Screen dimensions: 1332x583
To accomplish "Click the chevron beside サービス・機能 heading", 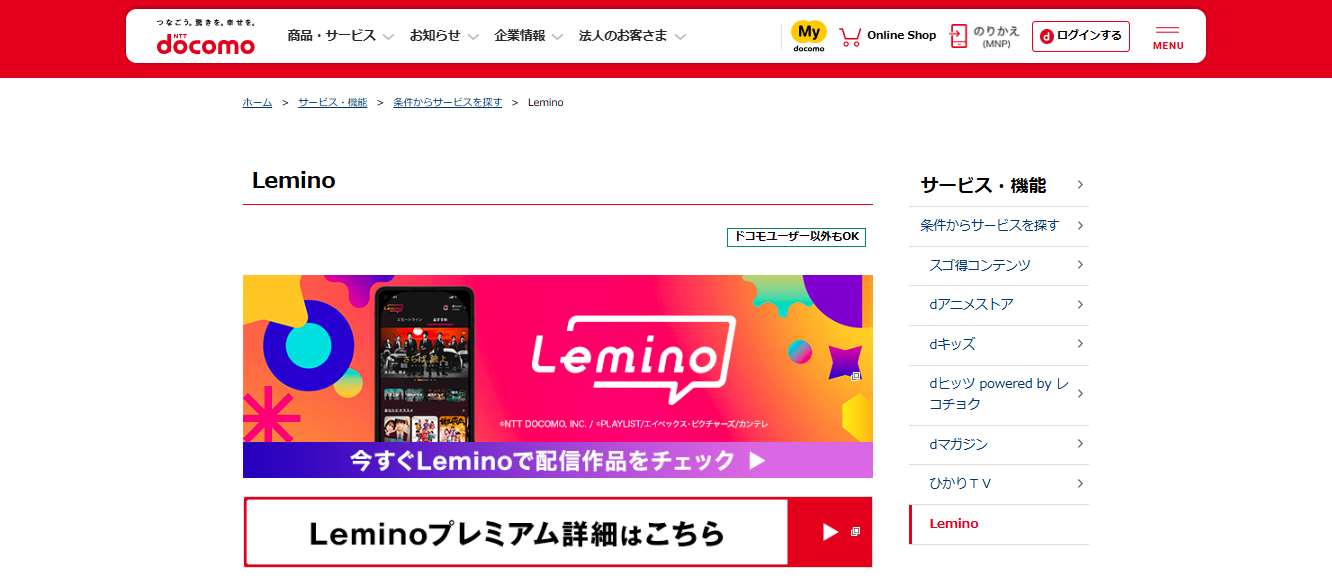I will pyautogui.click(x=1080, y=185).
